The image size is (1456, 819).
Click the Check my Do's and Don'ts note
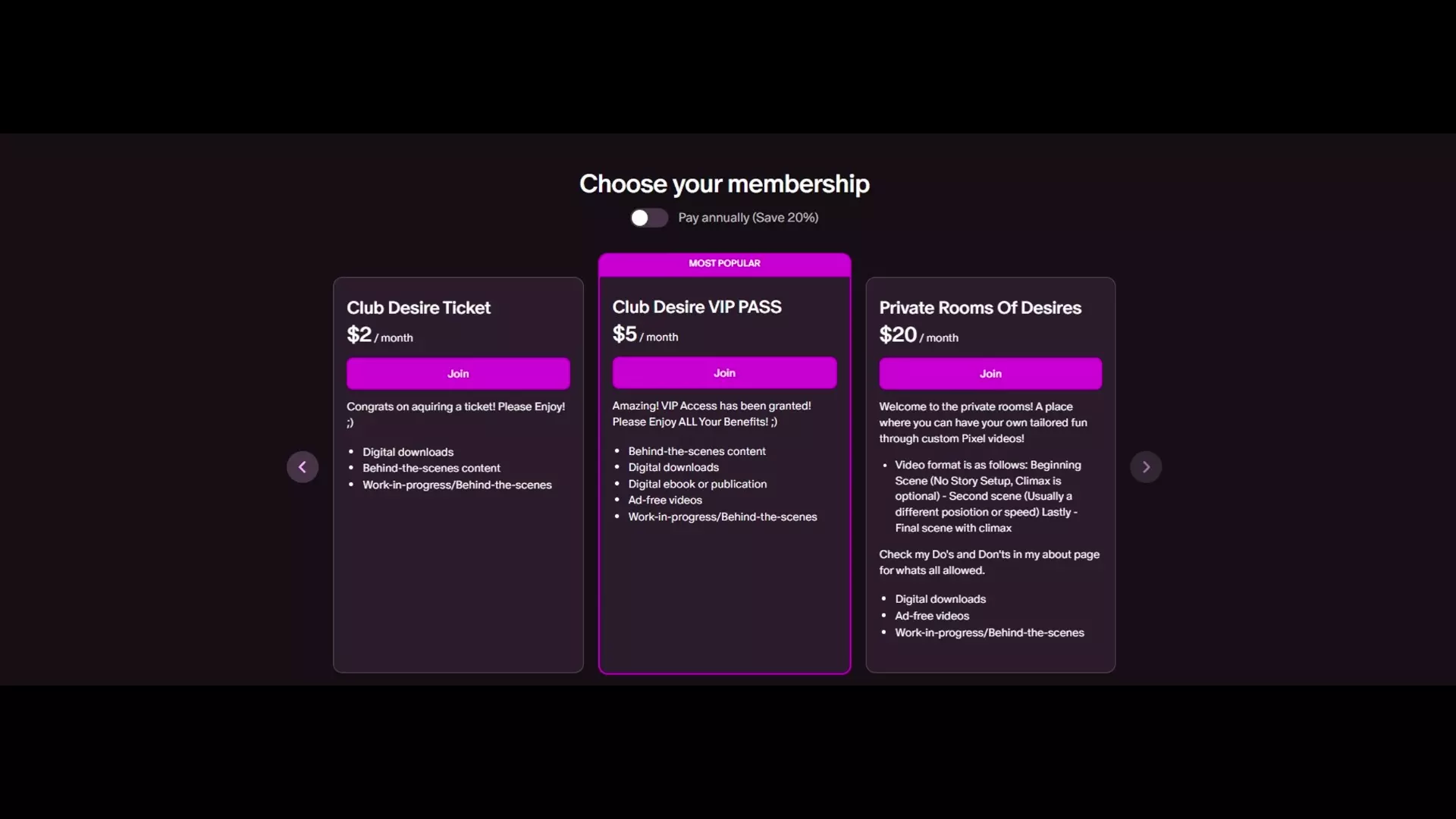989,563
